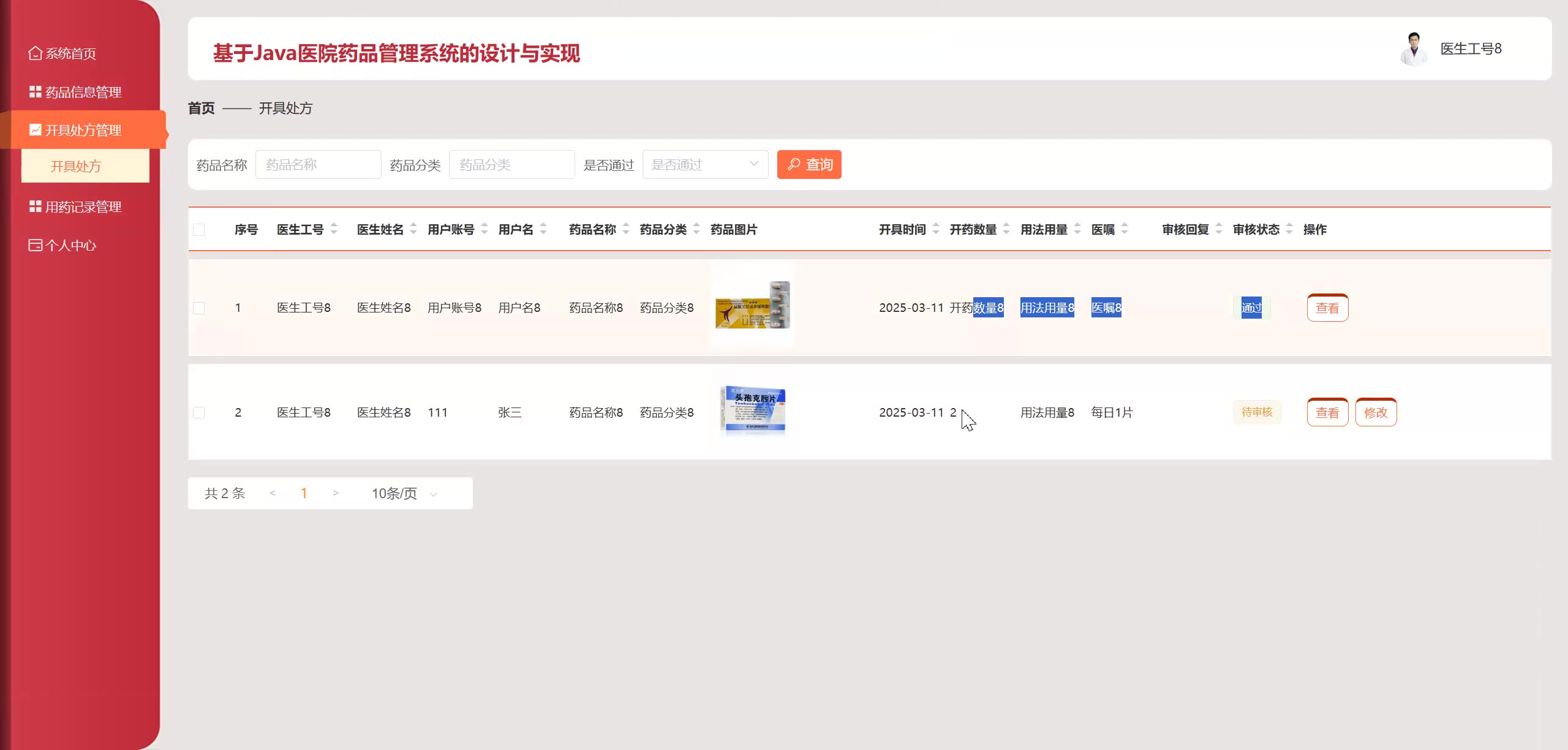Click the 查询 search button

[809, 164]
